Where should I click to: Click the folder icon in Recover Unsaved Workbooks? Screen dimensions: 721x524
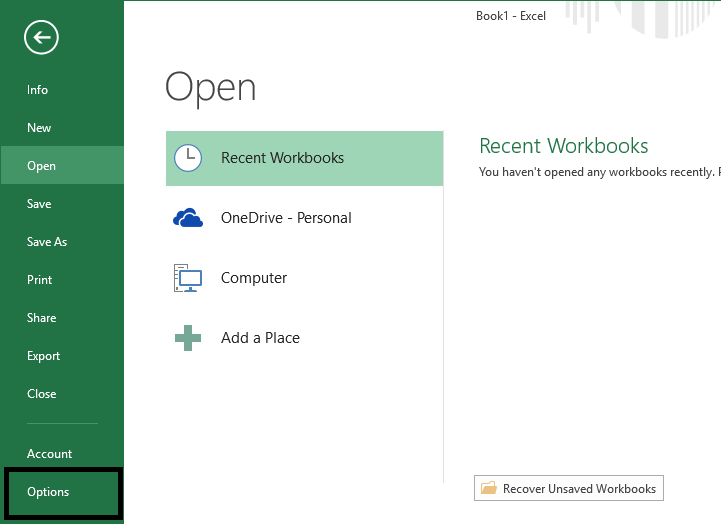pyautogui.click(x=489, y=489)
